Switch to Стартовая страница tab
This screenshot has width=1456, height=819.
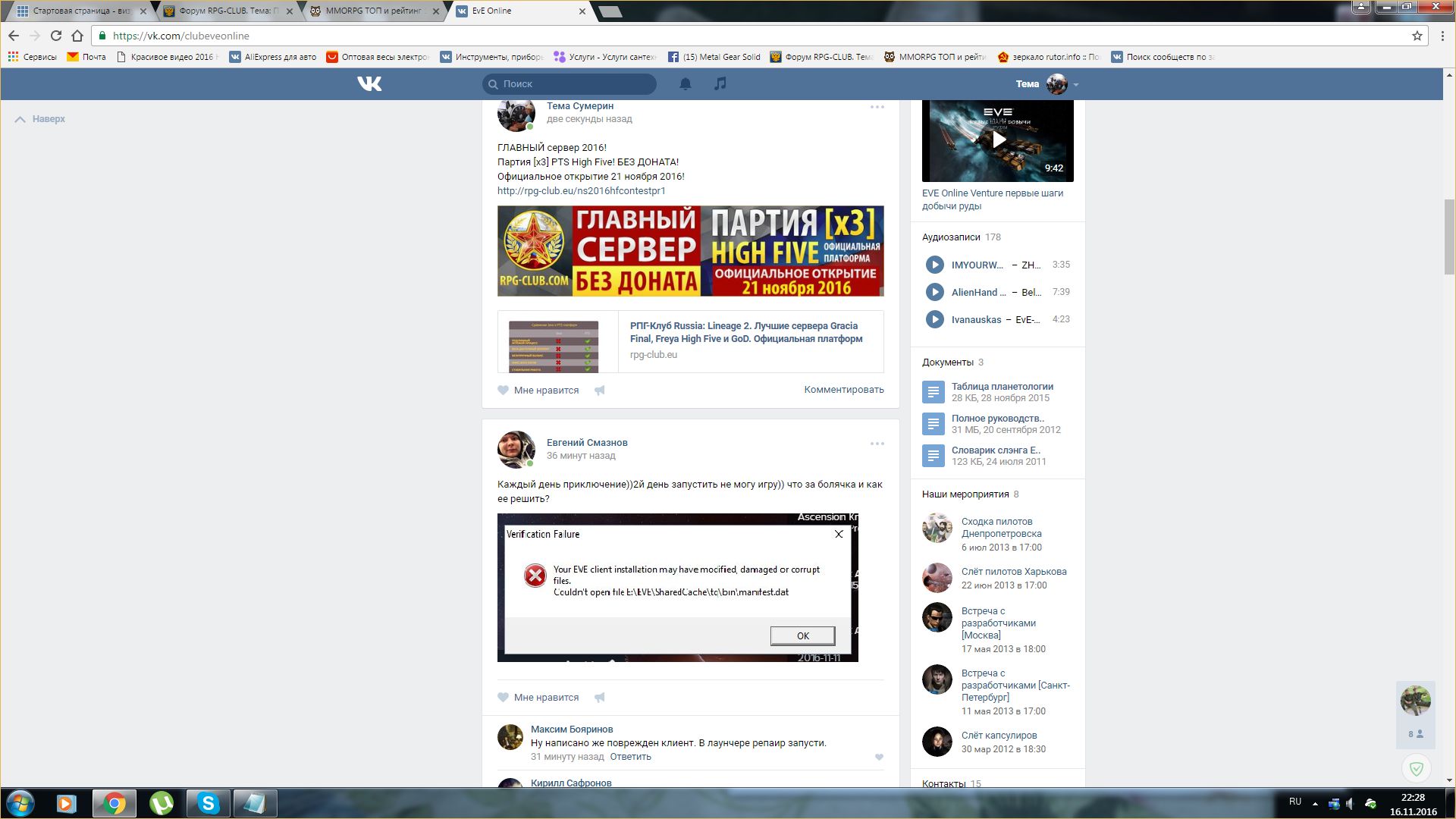pos(78,11)
